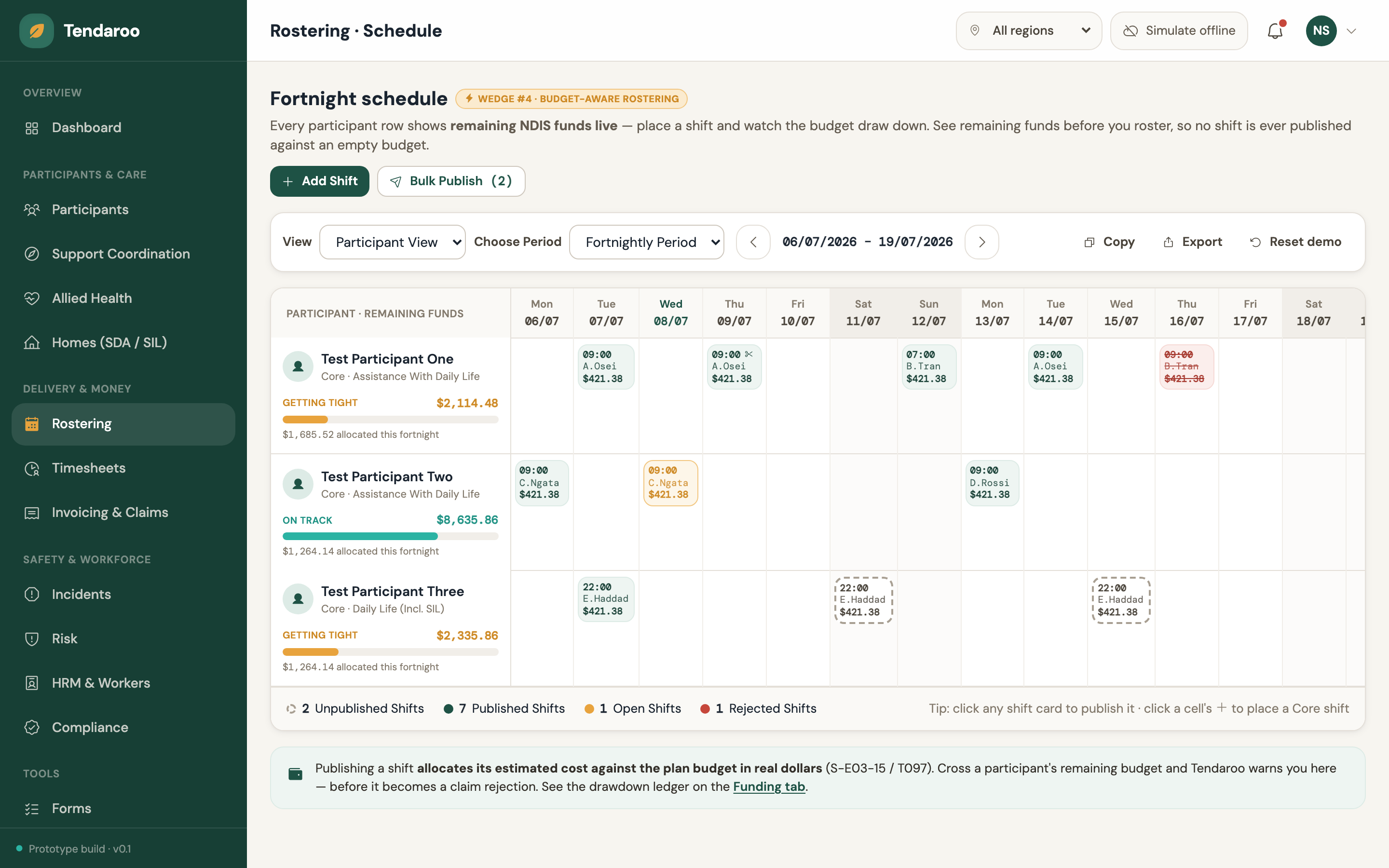This screenshot has width=1389, height=868.
Task: Click Copy schedule button
Action: tap(1109, 242)
